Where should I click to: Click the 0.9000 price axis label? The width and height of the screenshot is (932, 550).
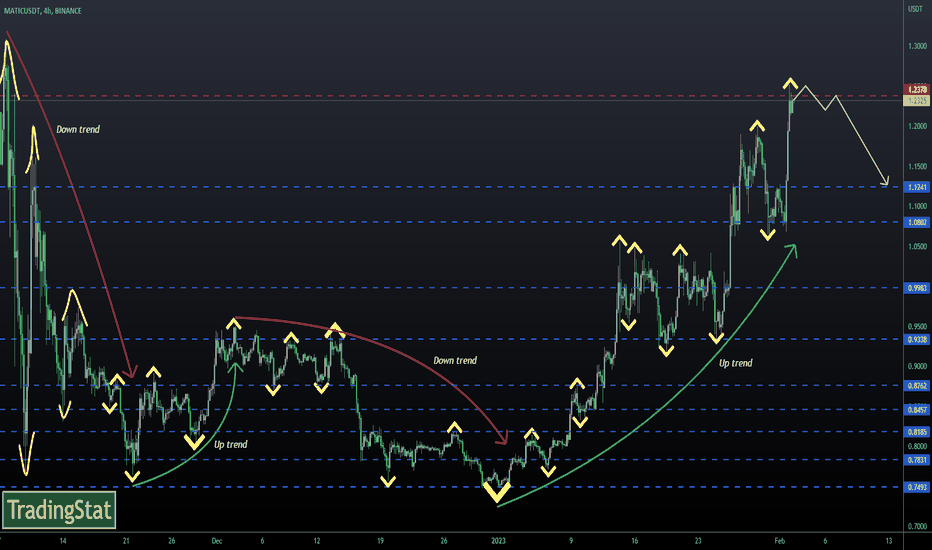(917, 366)
